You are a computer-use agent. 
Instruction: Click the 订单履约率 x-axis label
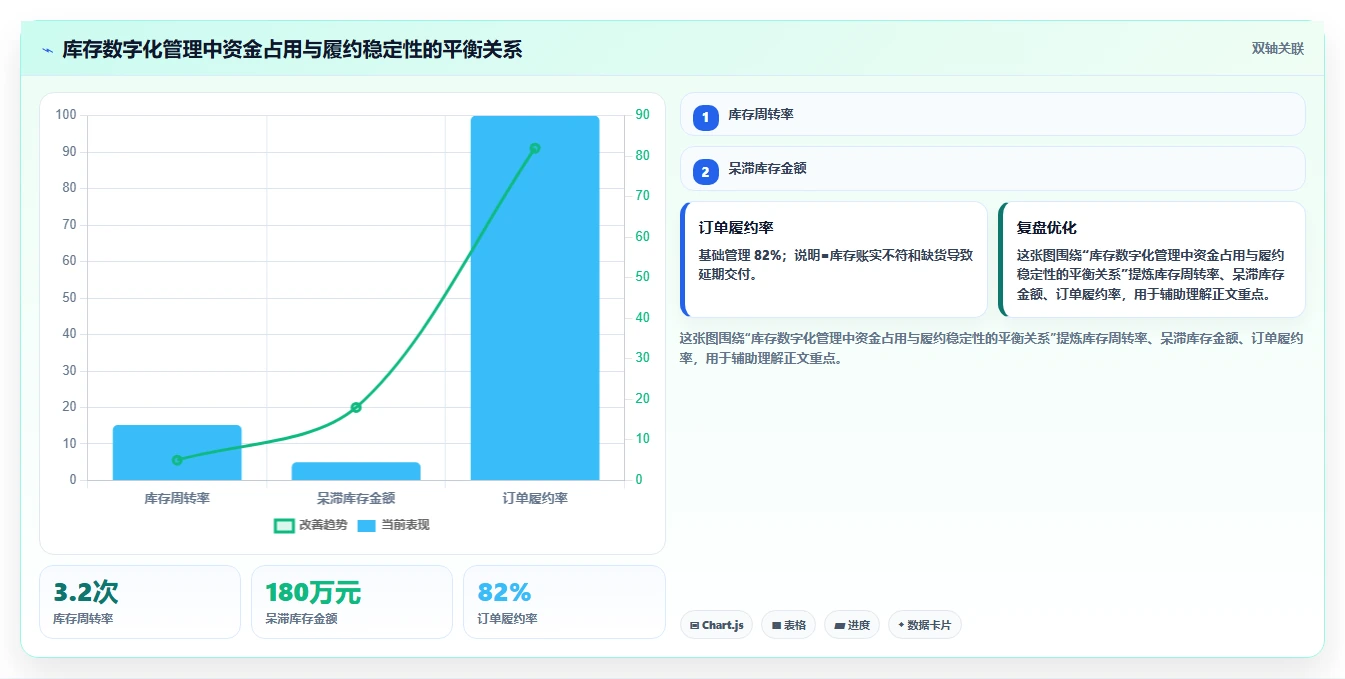coord(535,497)
